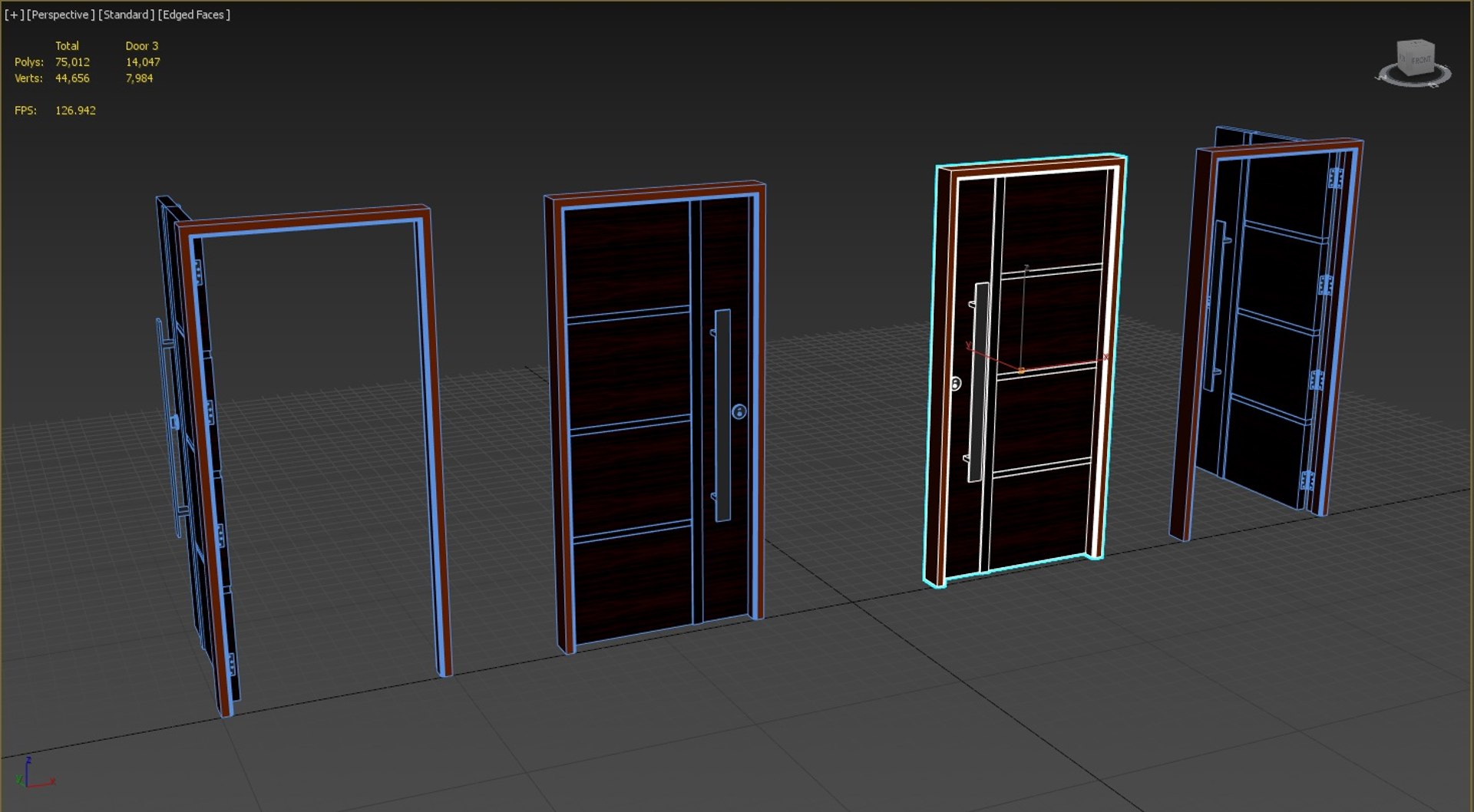
Task: Click the FPS value '126.942'
Action: coord(75,111)
